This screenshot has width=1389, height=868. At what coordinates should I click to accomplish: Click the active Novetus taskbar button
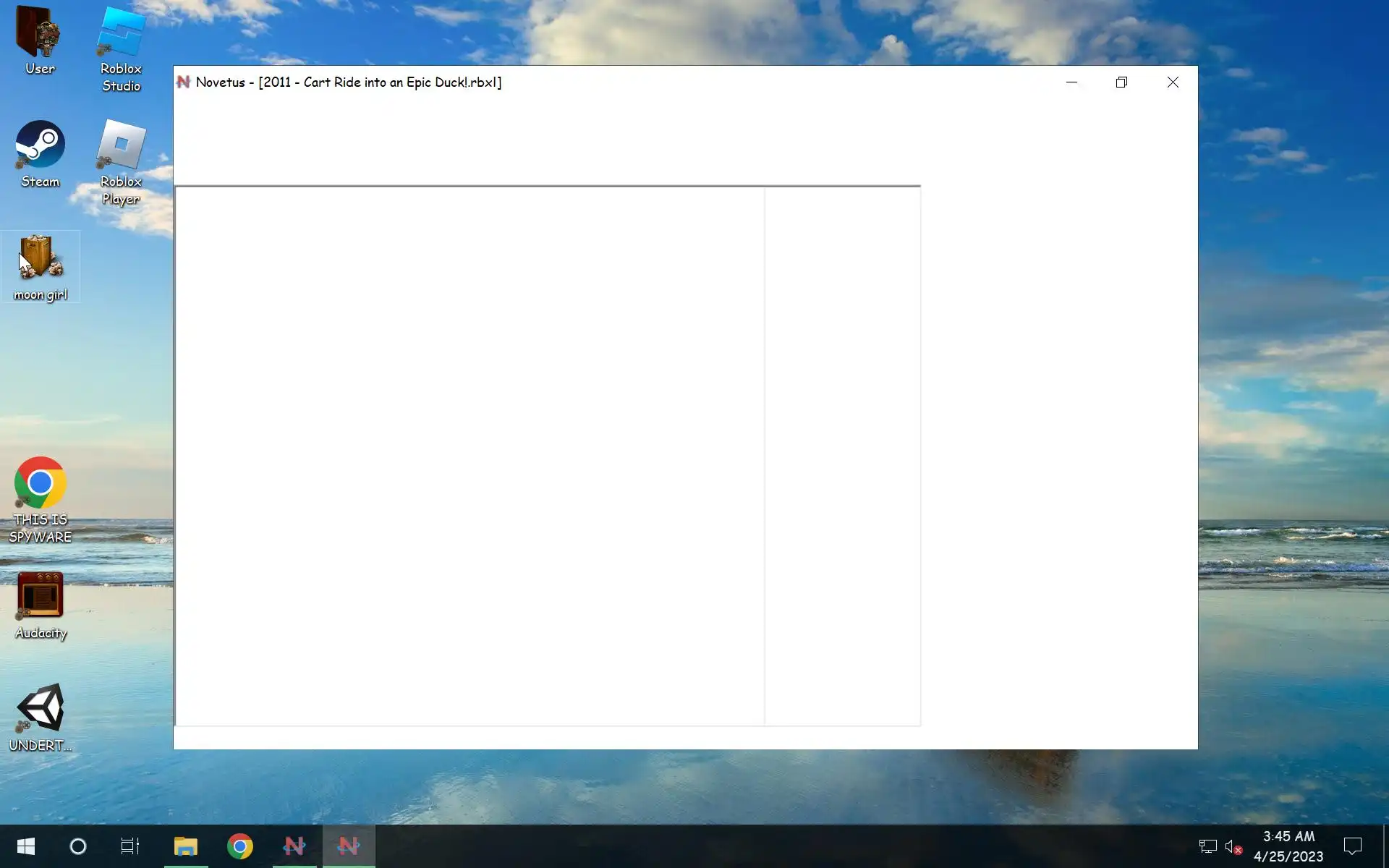(349, 846)
